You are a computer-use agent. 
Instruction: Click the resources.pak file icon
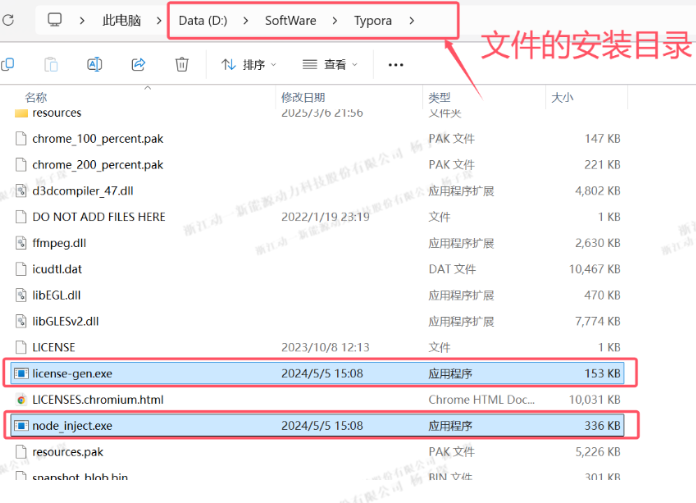tap(21, 452)
